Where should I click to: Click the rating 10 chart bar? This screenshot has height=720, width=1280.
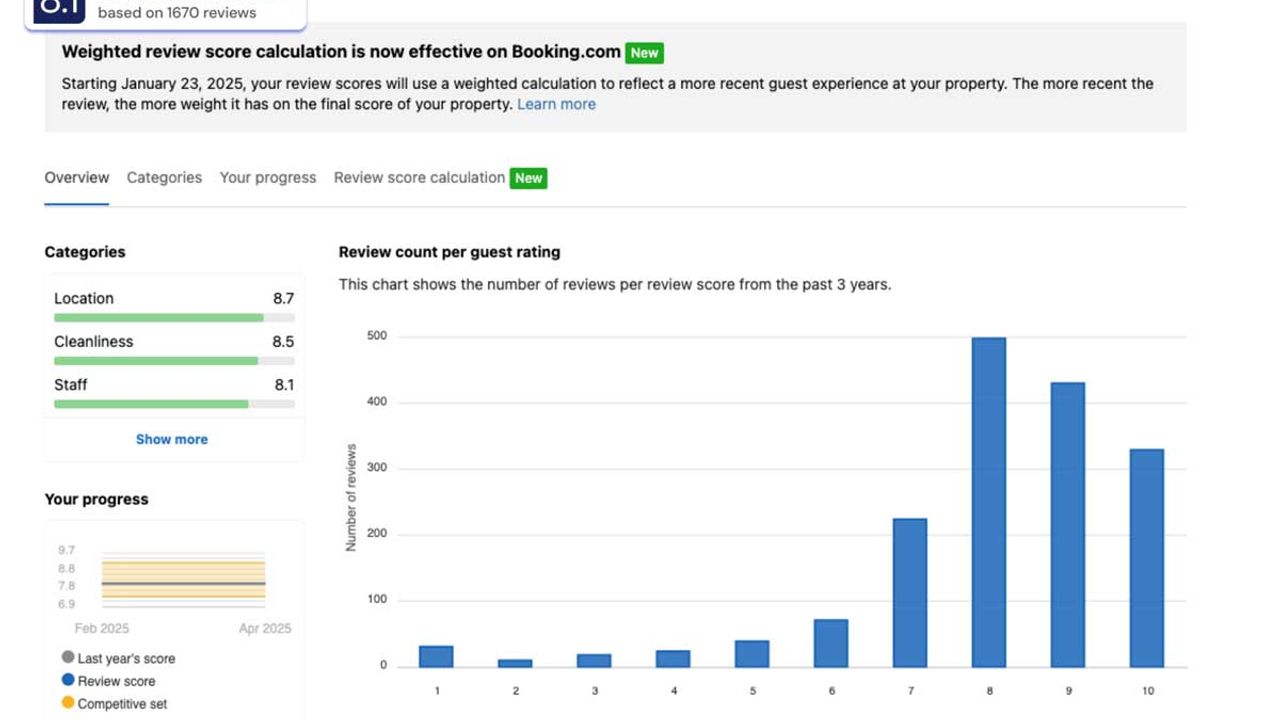pos(1146,558)
